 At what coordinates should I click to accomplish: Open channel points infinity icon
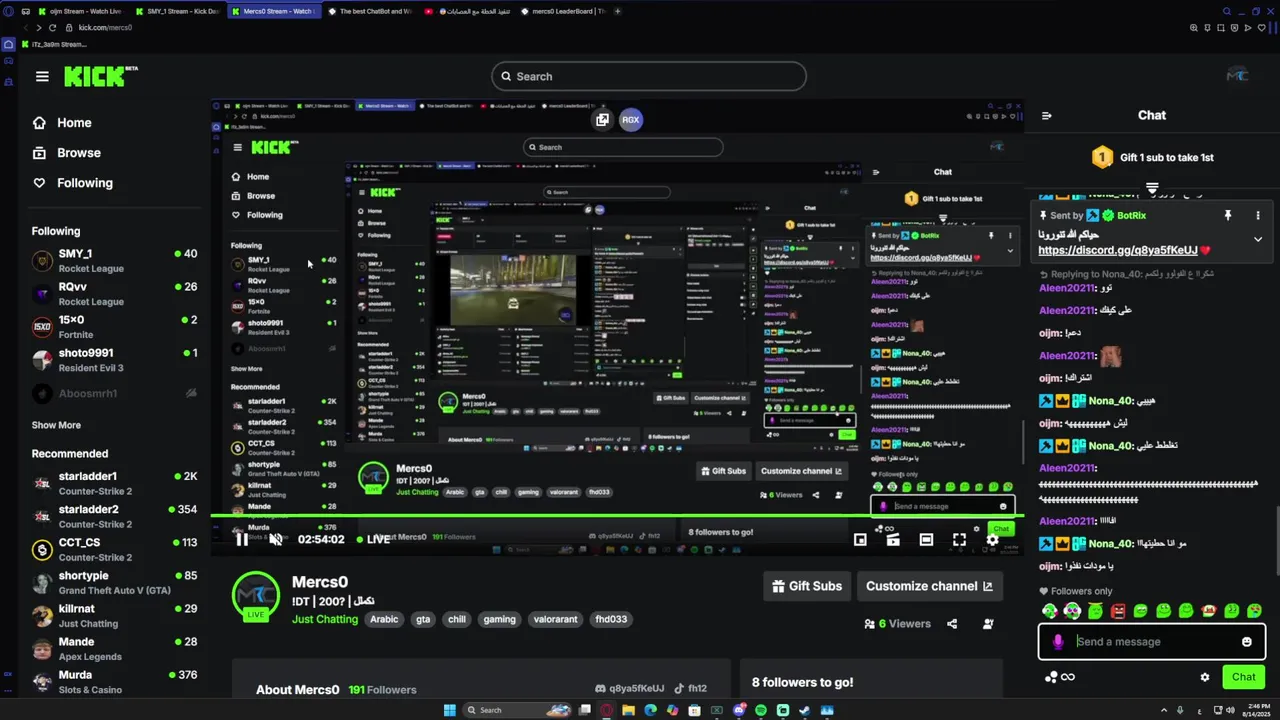[x=1060, y=677]
